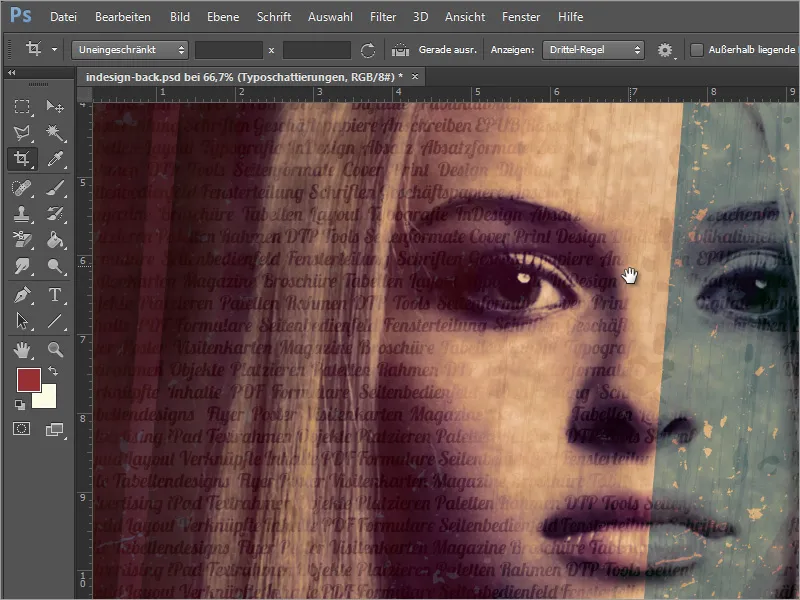
Task: Select the Eyedropper tool
Action: coord(55,159)
